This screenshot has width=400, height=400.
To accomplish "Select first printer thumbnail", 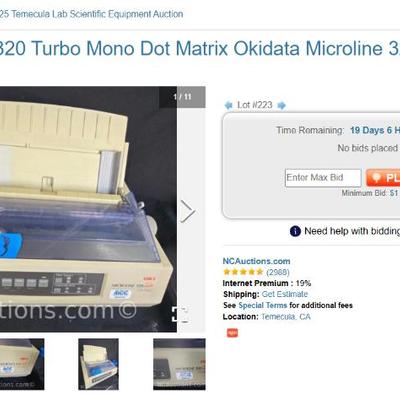I will click(x=22, y=364).
